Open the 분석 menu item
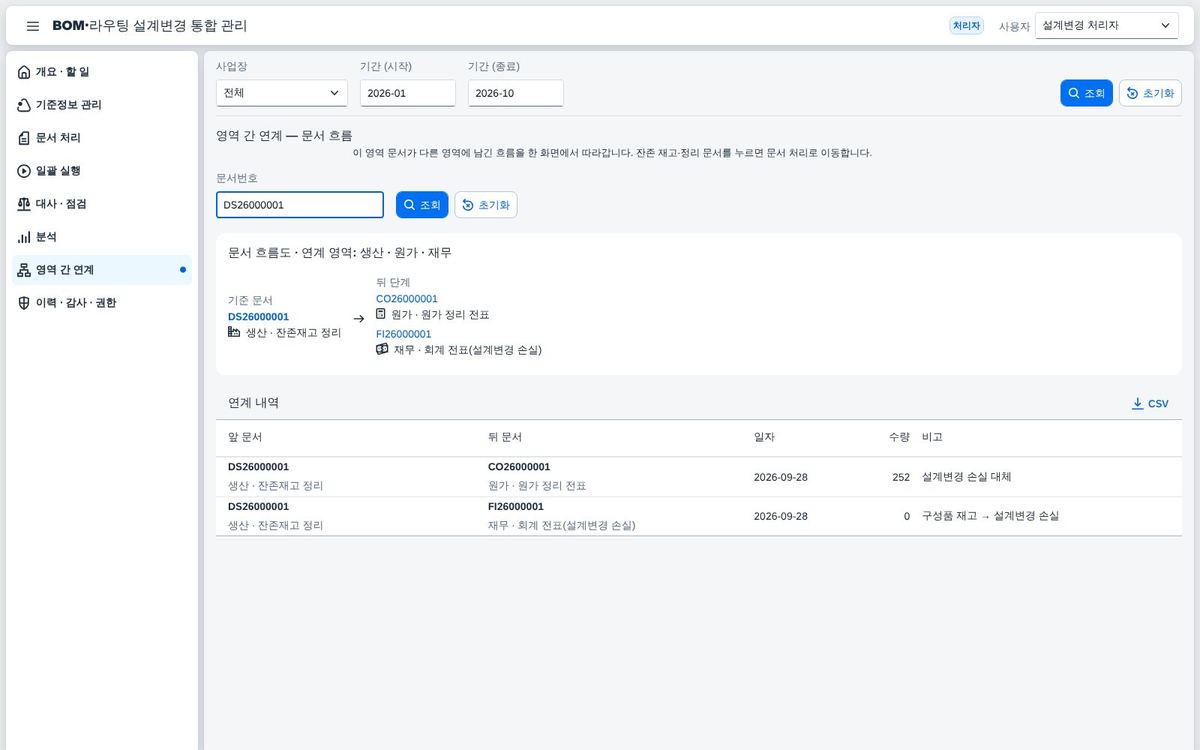The width and height of the screenshot is (1200, 750). tap(102, 237)
